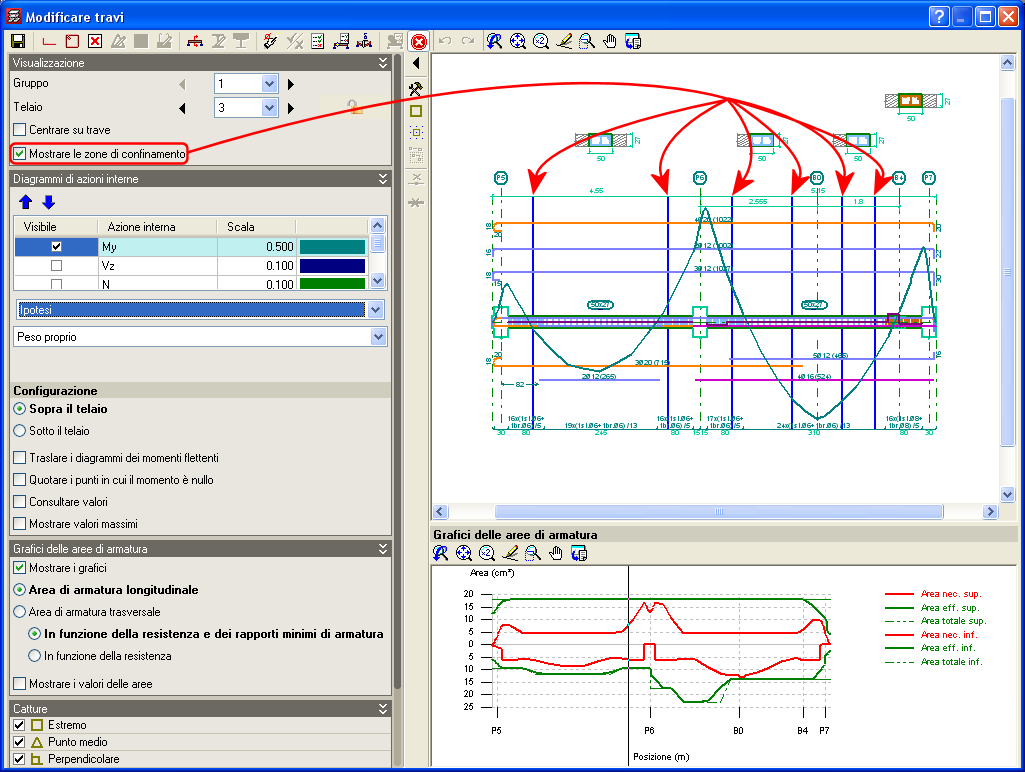Viewport: 1025px width, 772px height.
Task: Click the dark blue color swatch for Vz
Action: (332, 265)
